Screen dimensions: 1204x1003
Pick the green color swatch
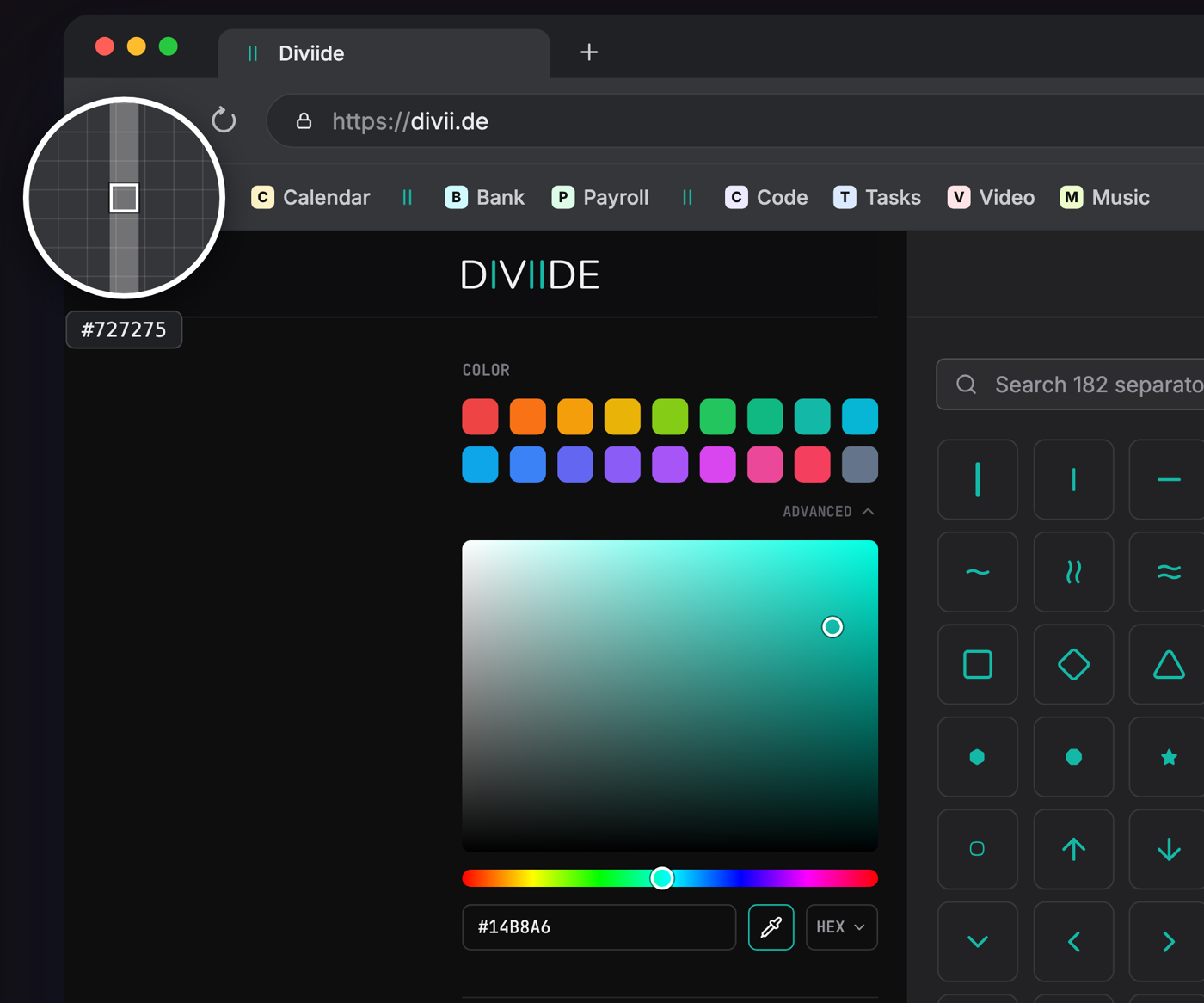pos(717,417)
